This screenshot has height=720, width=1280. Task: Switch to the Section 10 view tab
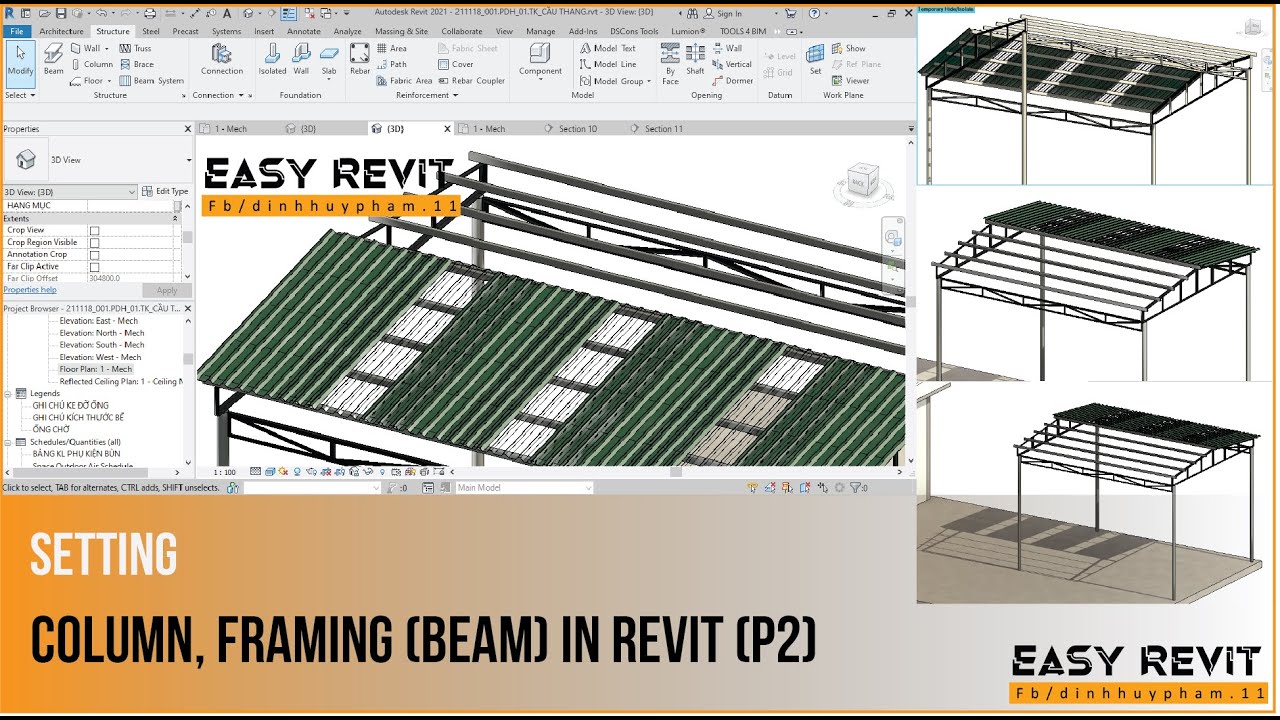coord(577,128)
